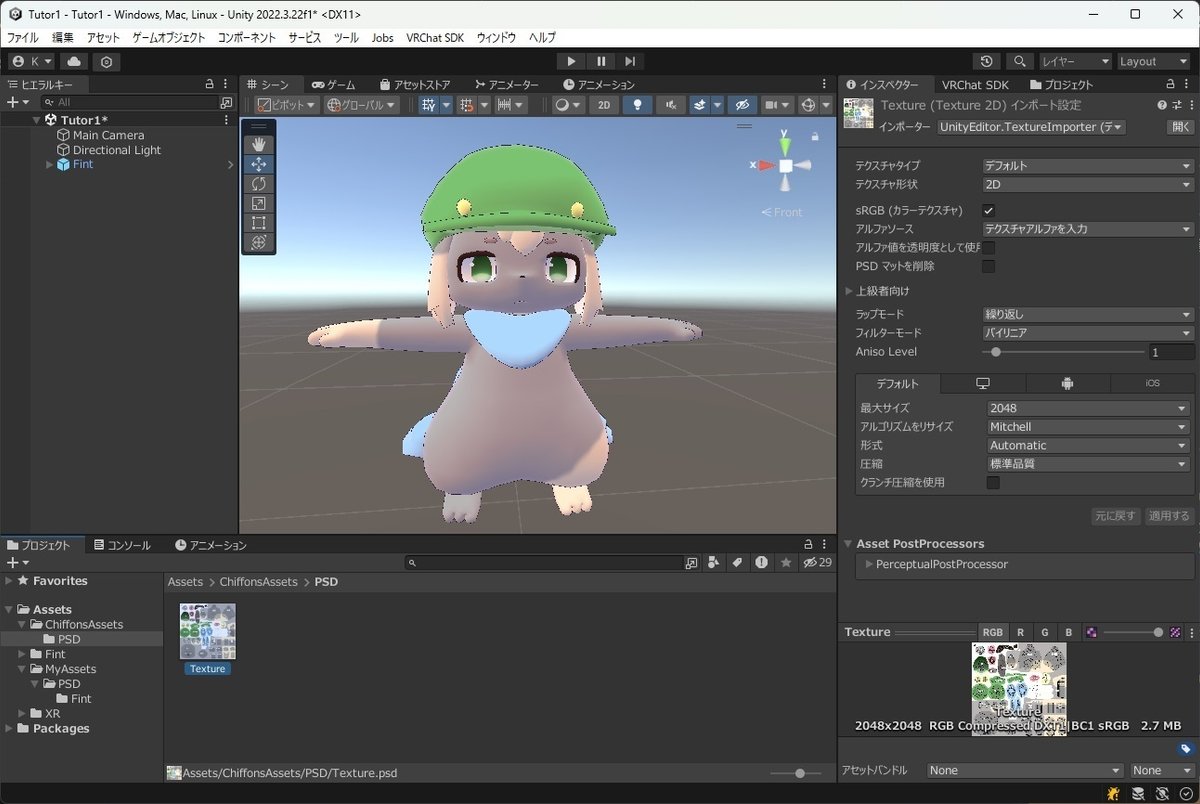
Task: Expand PerceptualPostProcessor entry
Action: coord(869,565)
